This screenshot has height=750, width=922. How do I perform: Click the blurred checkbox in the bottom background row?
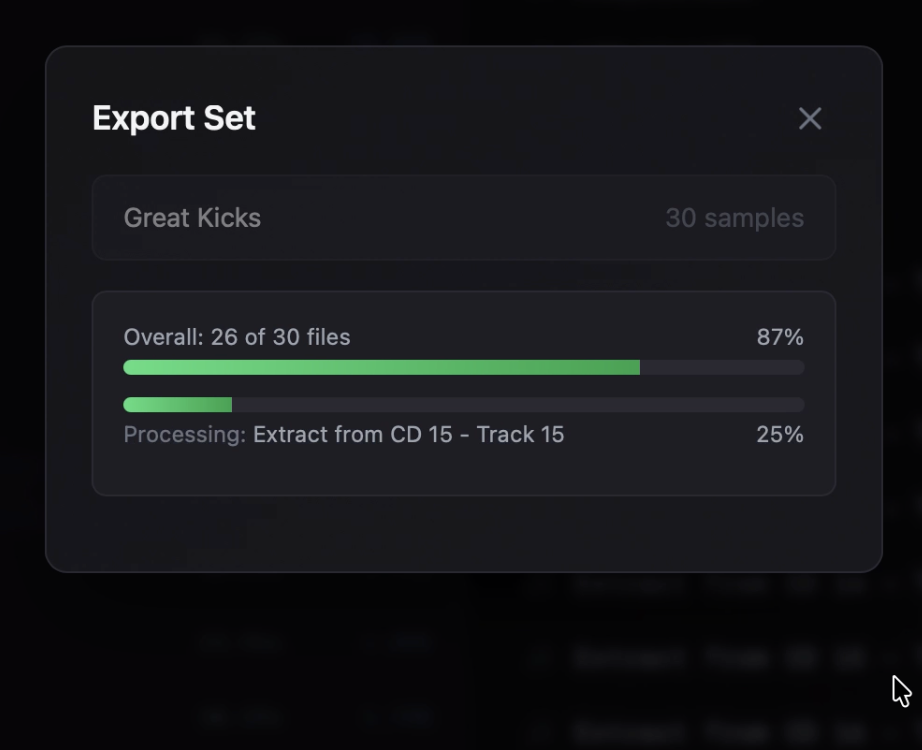coord(540,728)
